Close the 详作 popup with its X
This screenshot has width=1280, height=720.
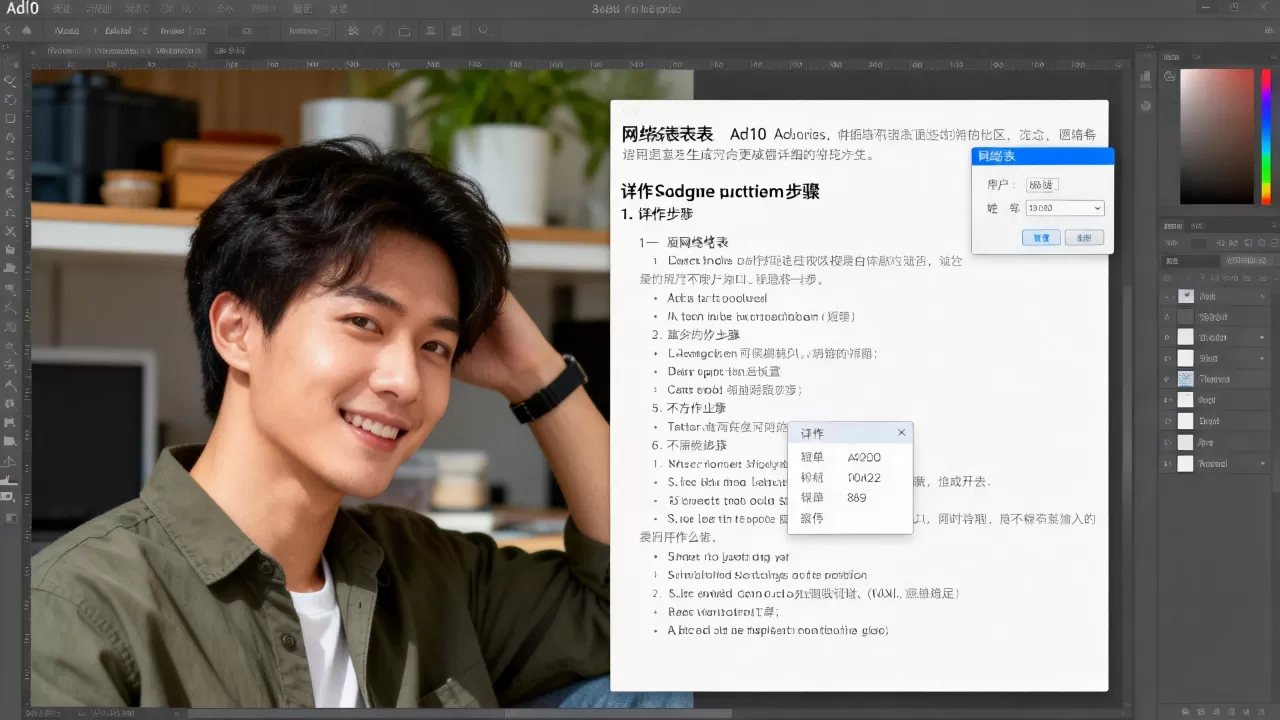point(901,433)
